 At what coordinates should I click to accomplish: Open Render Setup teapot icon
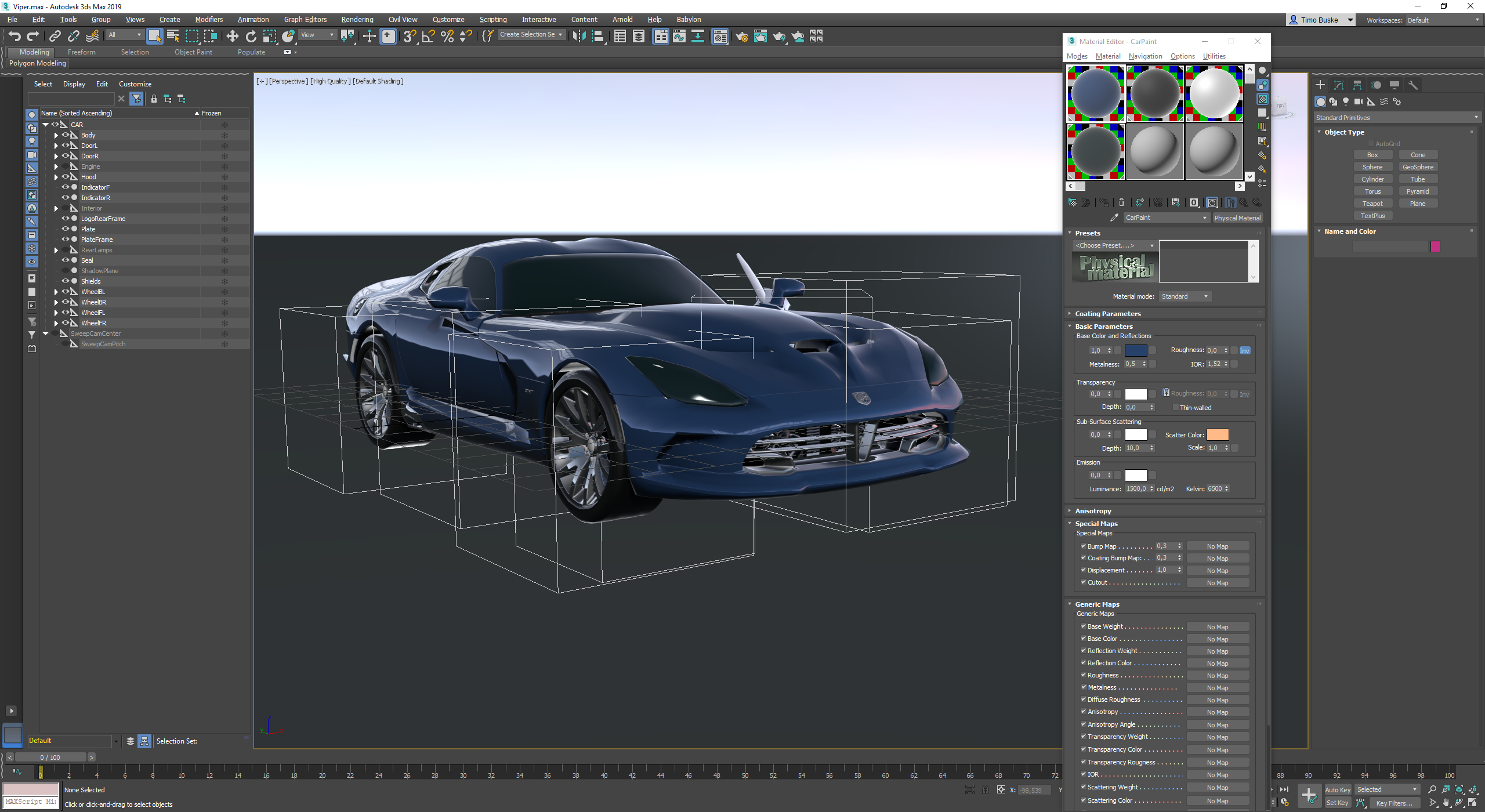[741, 37]
